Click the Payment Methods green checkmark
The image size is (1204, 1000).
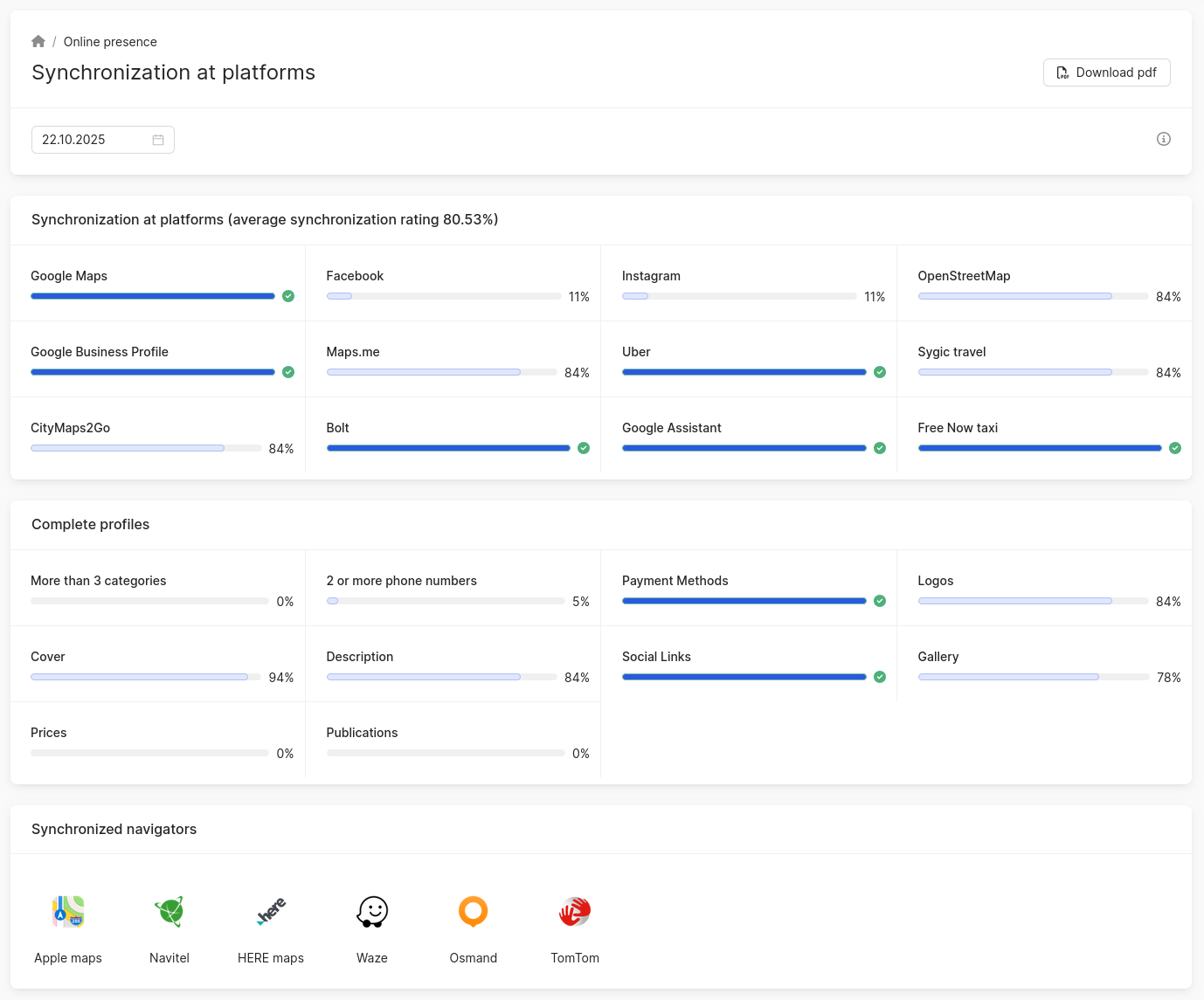pos(880,601)
